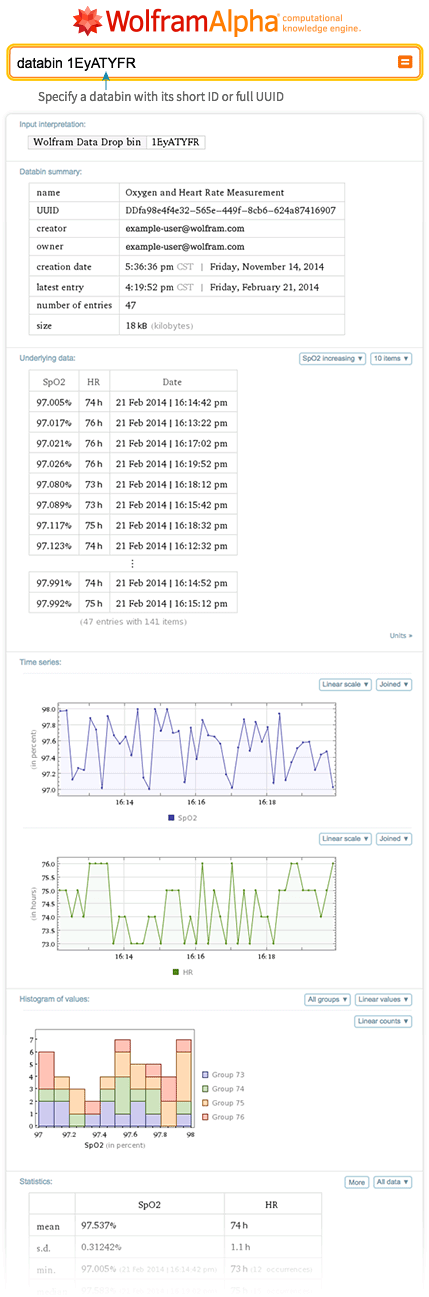Click date cell '21 Feb 2014 | 16:15:12 pm'
429x1297 pixels.
point(172,603)
